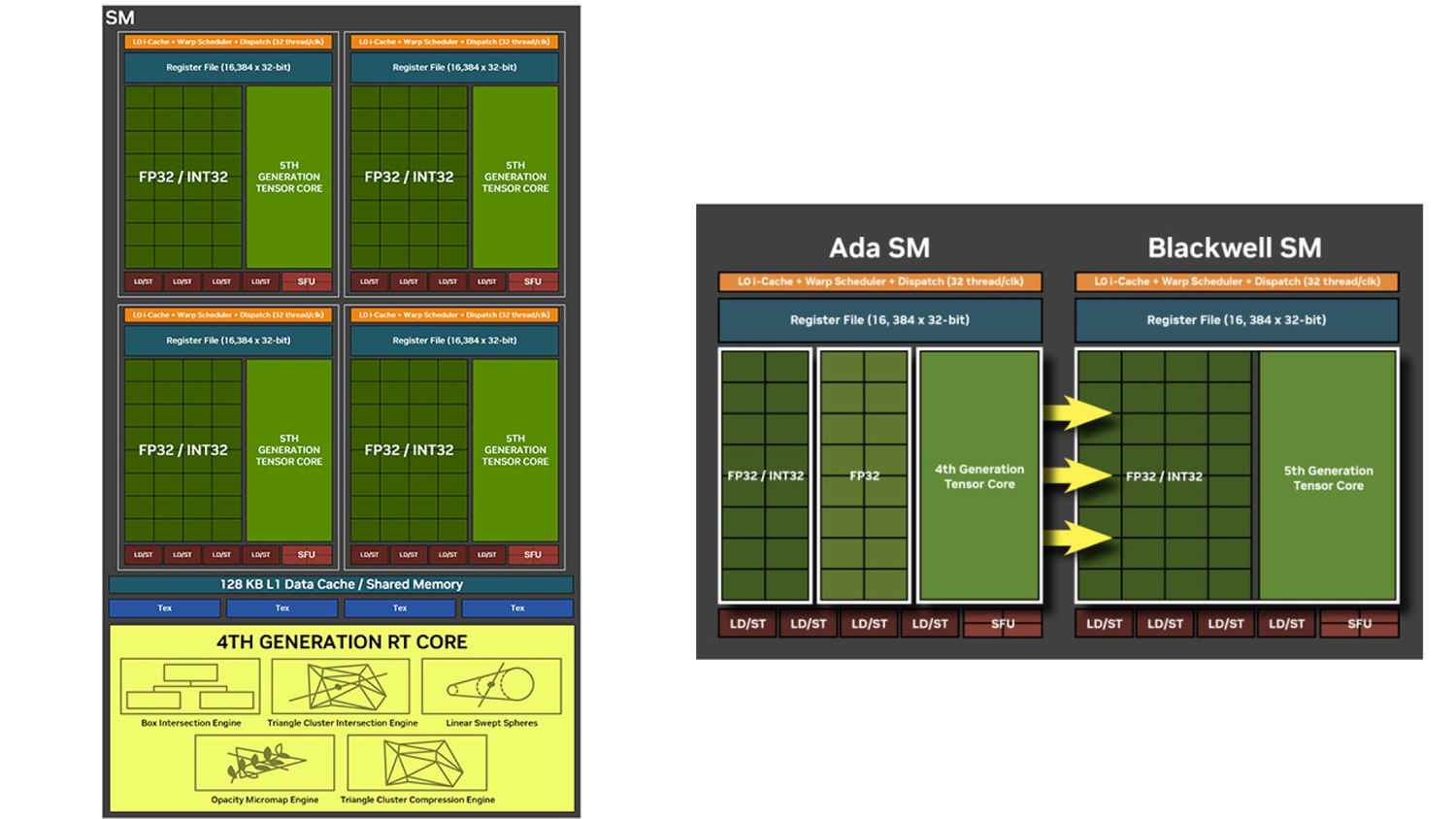Expand the Ada SM Register File row
The width and height of the screenshot is (1456, 819).
click(x=878, y=319)
